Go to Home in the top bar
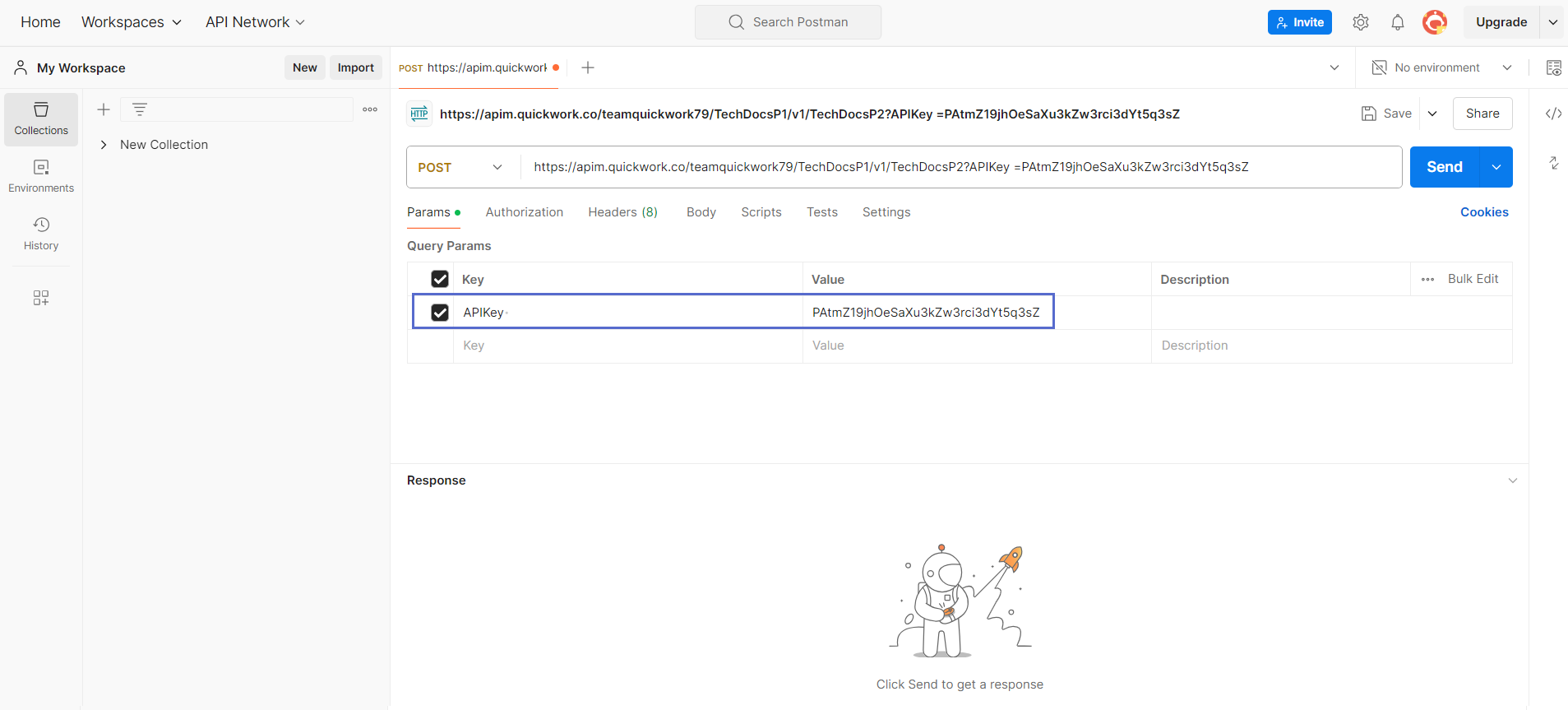 pyautogui.click(x=40, y=22)
